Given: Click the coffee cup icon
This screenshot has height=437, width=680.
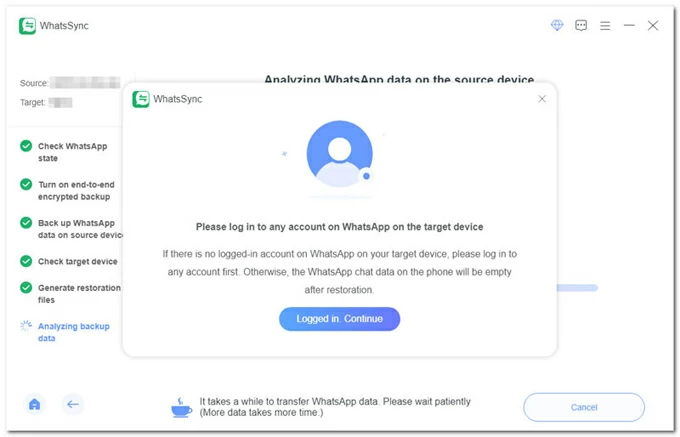Looking at the screenshot, I should point(182,408).
